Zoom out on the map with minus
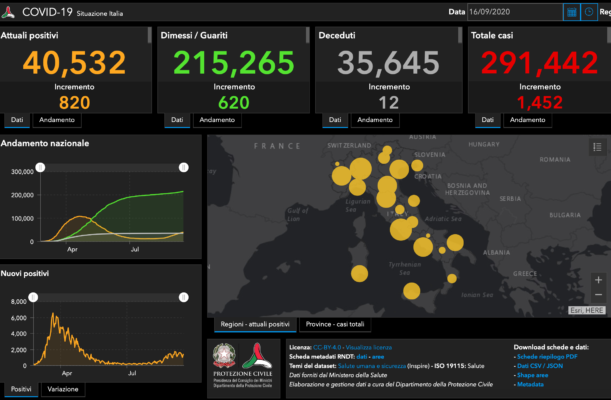 click(x=599, y=294)
